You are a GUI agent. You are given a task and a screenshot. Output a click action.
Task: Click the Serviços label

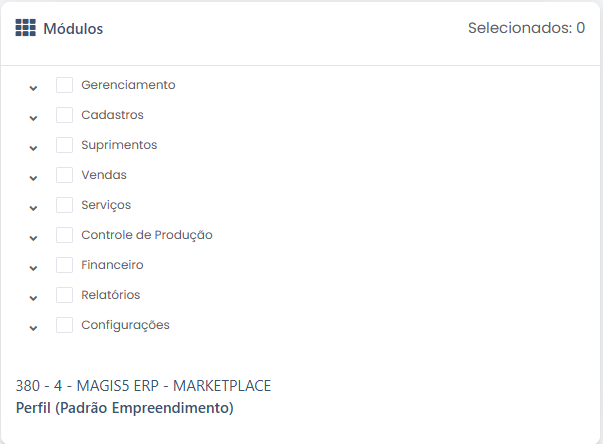click(x=106, y=205)
